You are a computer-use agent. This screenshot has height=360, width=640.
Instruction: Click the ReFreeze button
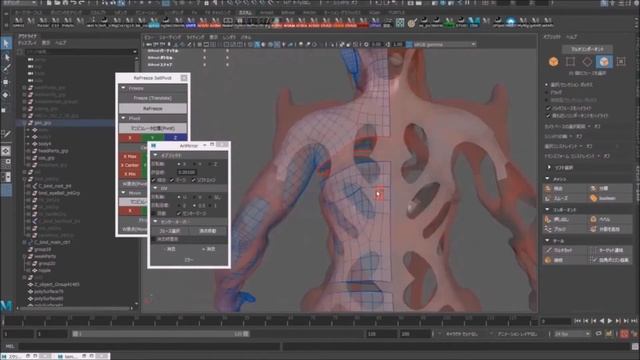pos(153,109)
